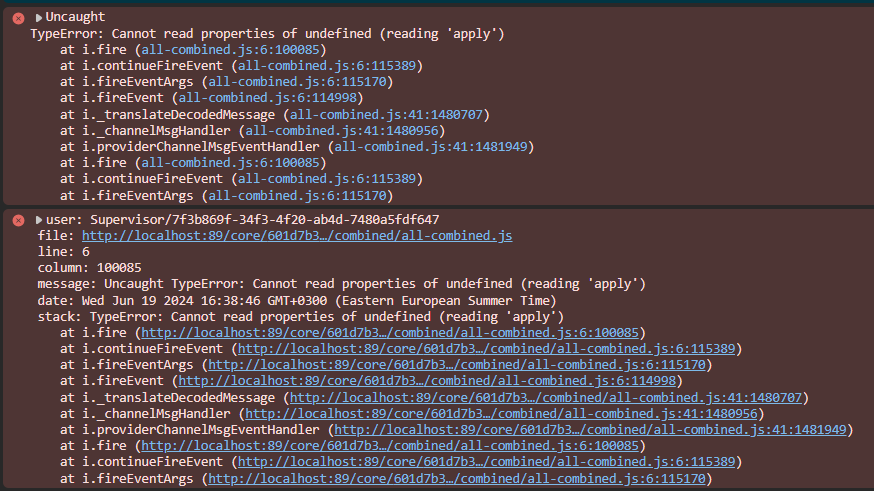Click the date line Wed Jun 19 2024
The width and height of the screenshot is (874, 491).
297,301
